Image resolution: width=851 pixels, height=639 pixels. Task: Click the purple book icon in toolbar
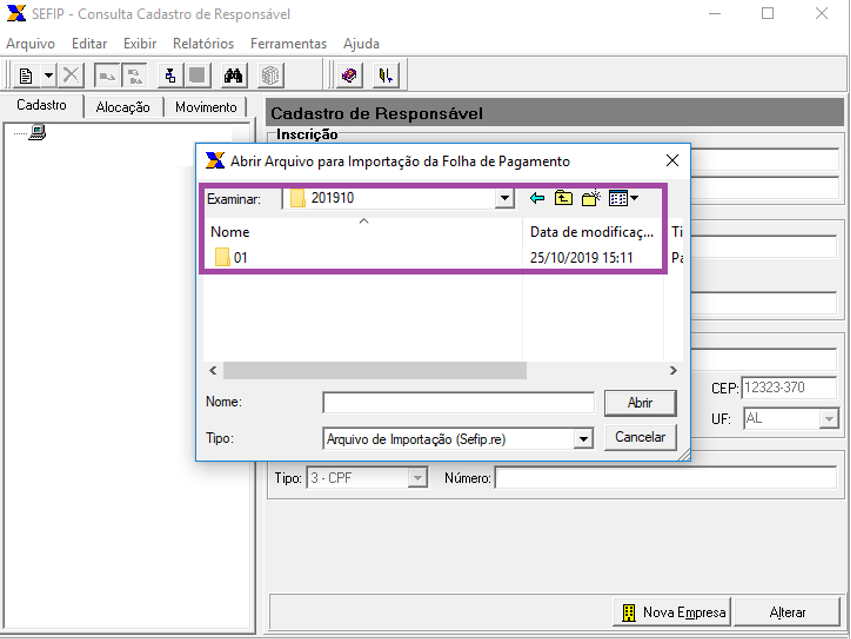tap(349, 75)
